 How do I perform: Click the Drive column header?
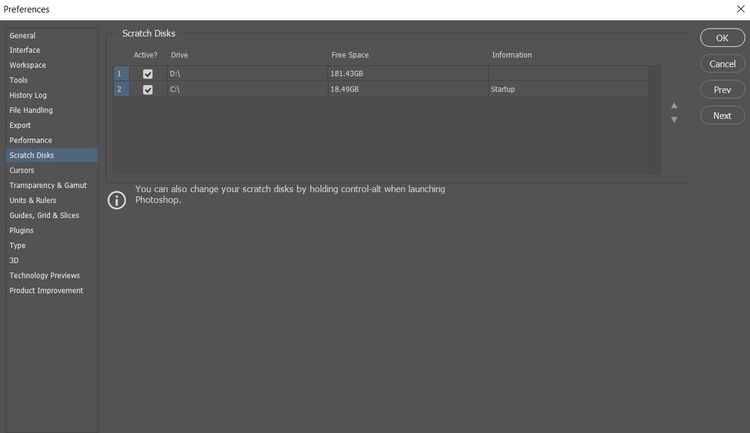click(x=179, y=55)
